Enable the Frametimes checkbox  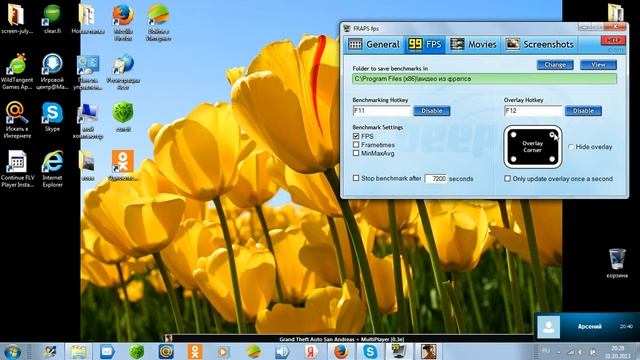(x=356, y=144)
